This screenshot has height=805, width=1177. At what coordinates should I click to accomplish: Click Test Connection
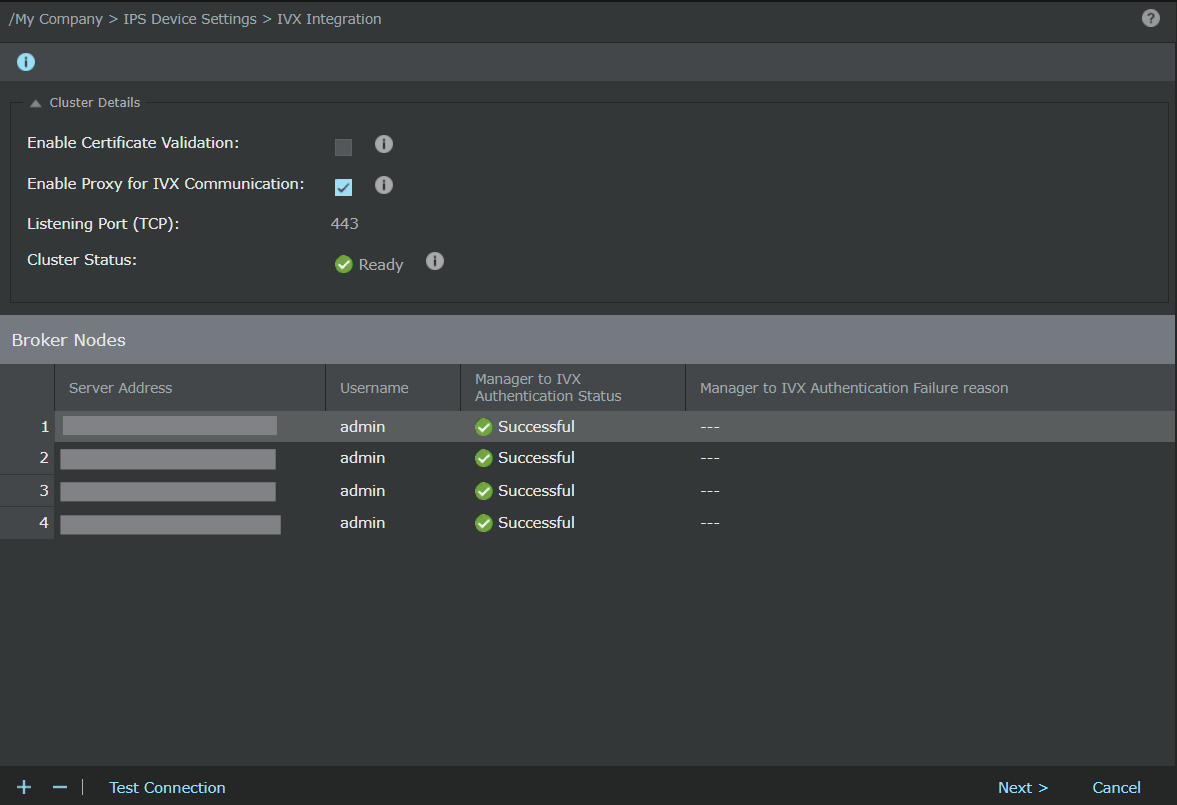tap(167, 788)
